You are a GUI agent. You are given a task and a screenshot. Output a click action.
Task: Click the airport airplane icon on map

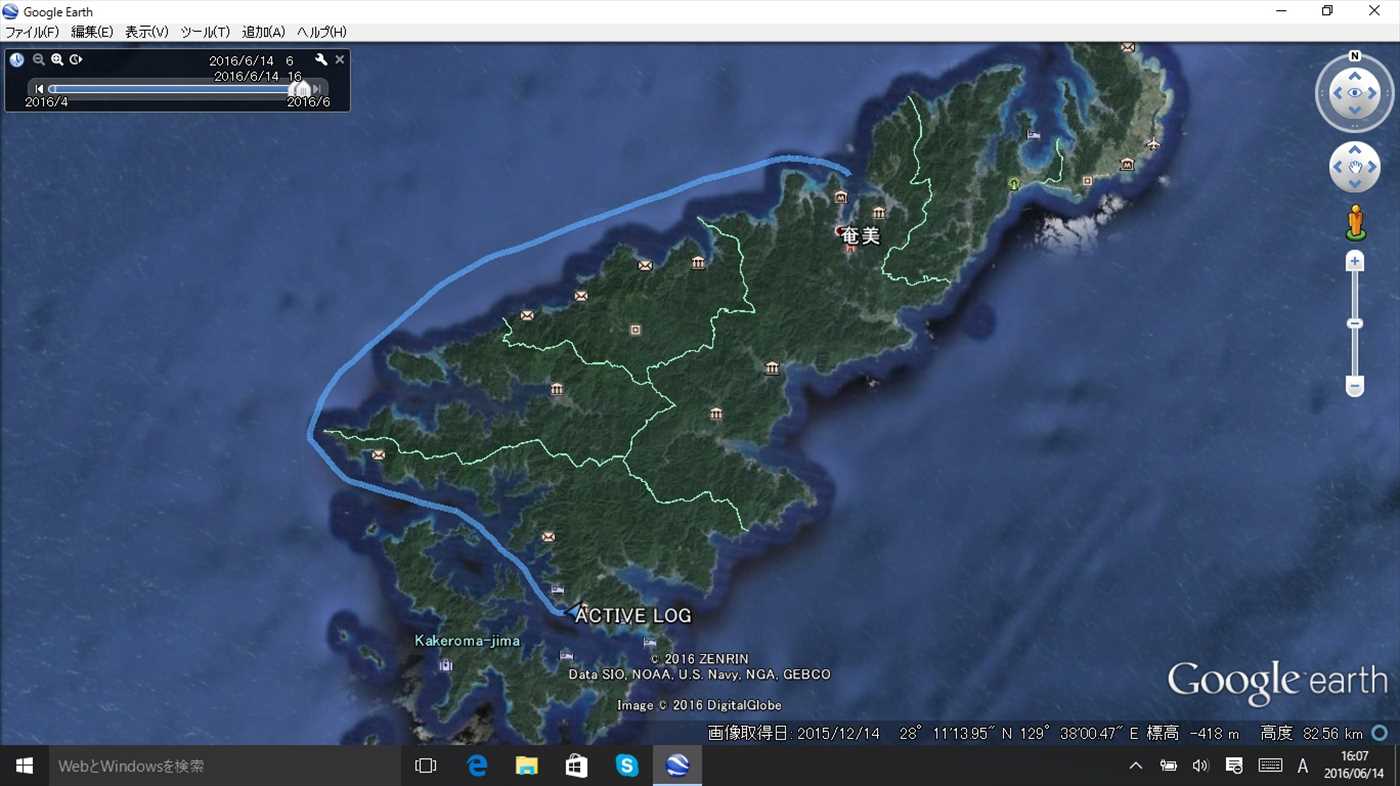tap(1153, 143)
